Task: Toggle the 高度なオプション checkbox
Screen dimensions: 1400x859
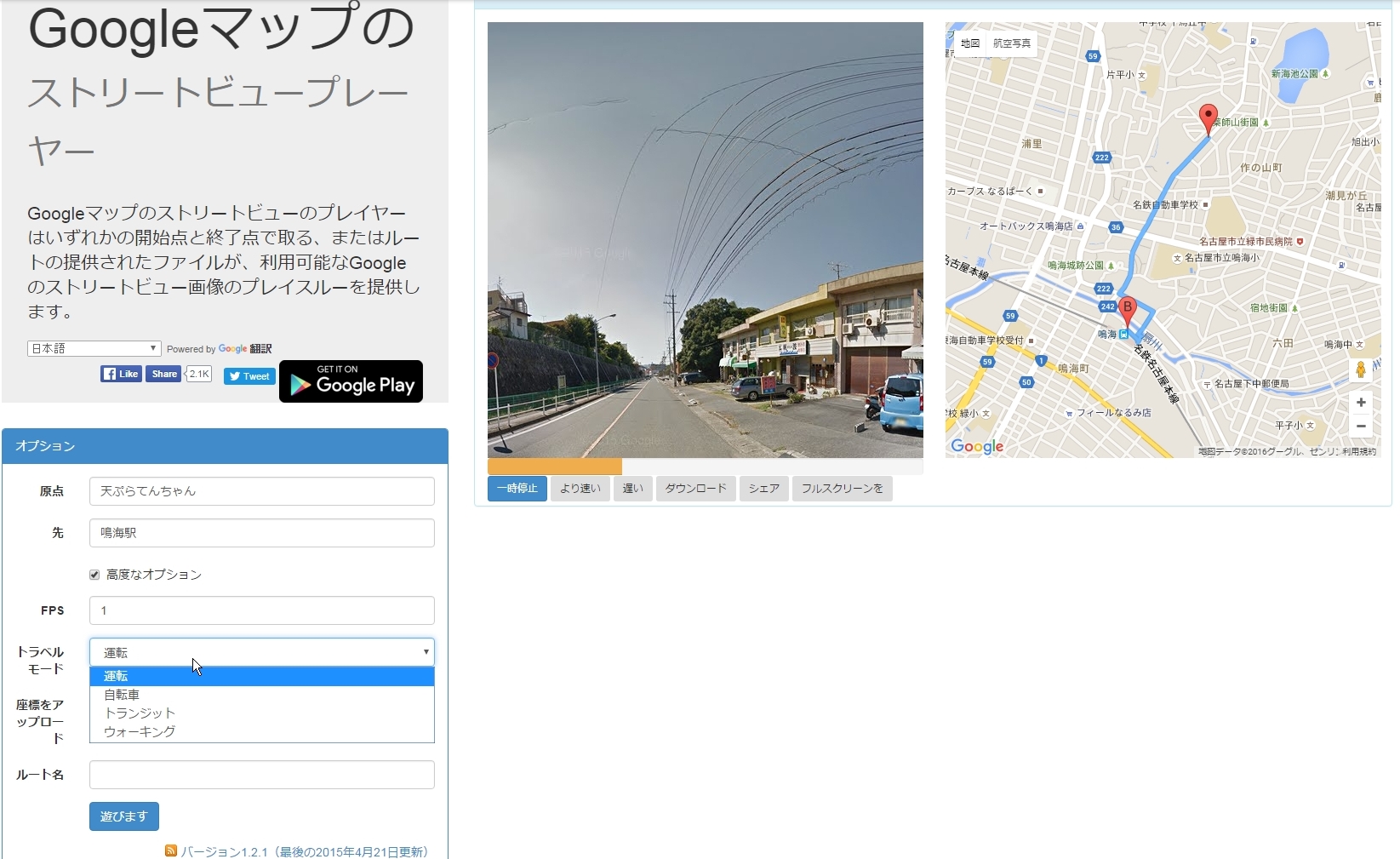Action: pyautogui.click(x=94, y=575)
